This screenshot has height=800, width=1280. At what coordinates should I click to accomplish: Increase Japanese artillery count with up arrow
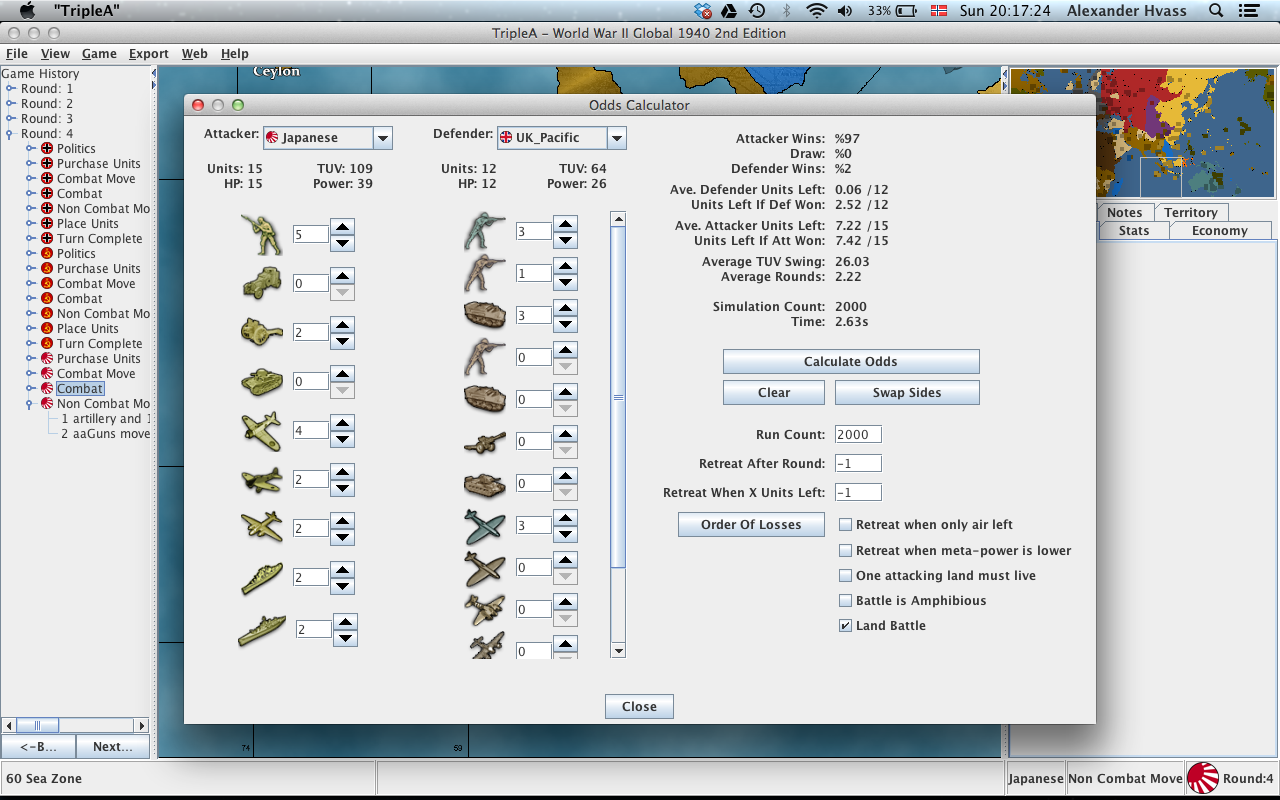343,325
